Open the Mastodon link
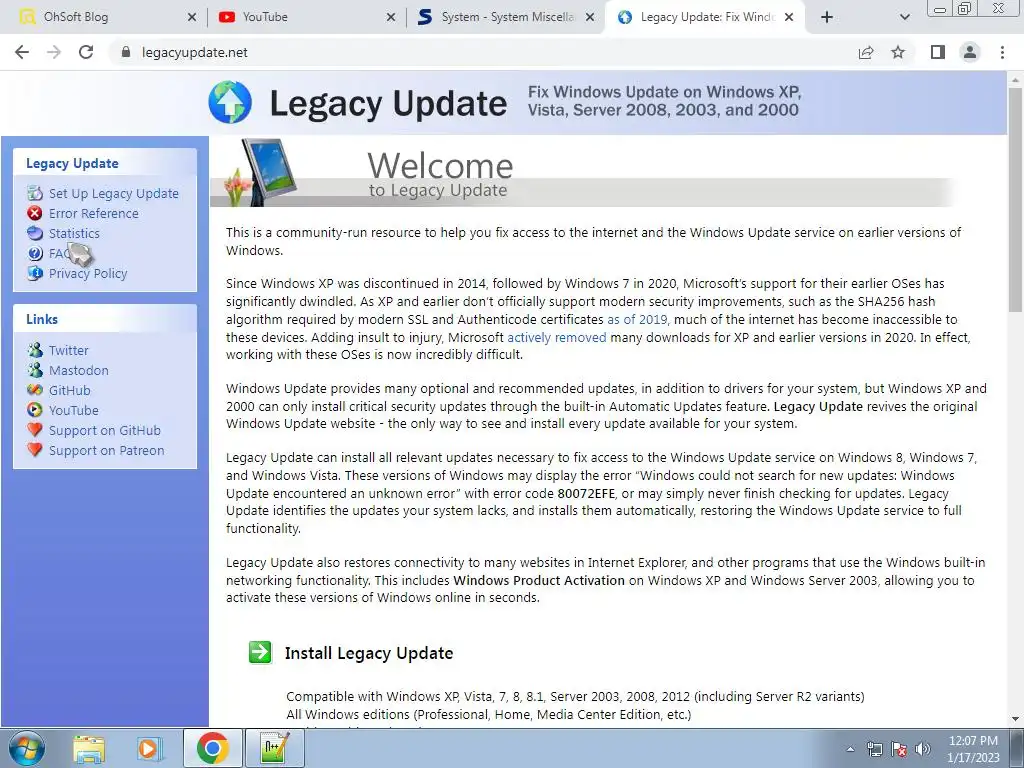This screenshot has width=1024, height=768. 78,370
